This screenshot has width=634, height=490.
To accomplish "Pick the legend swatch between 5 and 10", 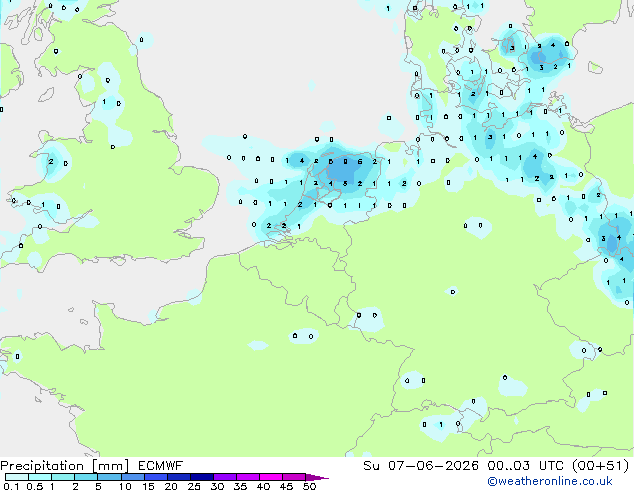I will coord(110,477).
